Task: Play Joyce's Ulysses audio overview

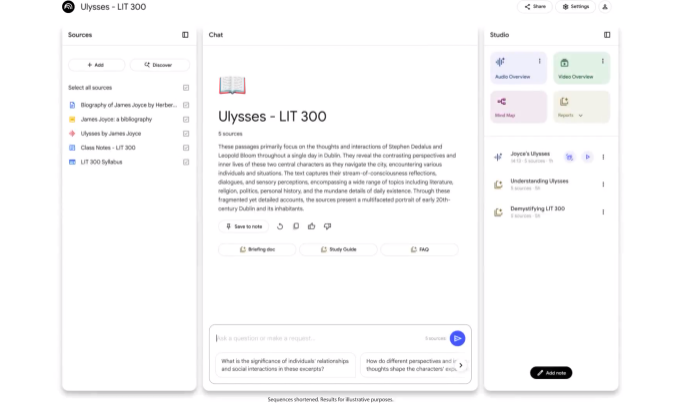Action: click(x=588, y=157)
